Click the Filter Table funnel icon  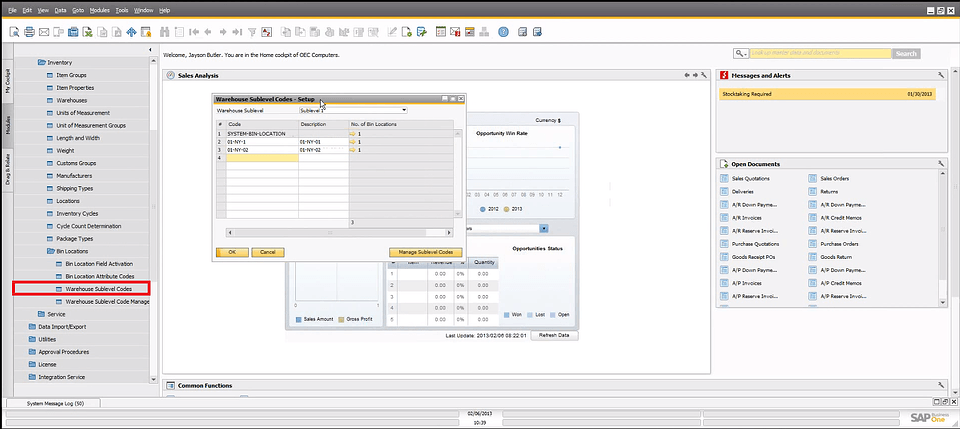252,32
